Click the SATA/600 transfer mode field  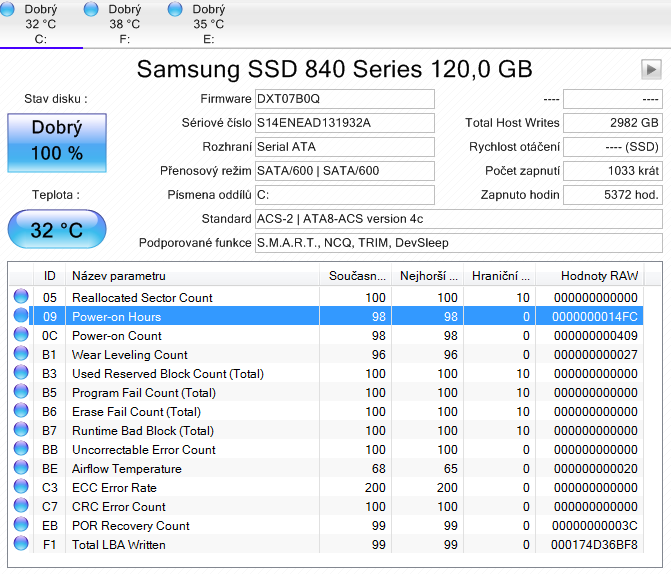(x=344, y=171)
